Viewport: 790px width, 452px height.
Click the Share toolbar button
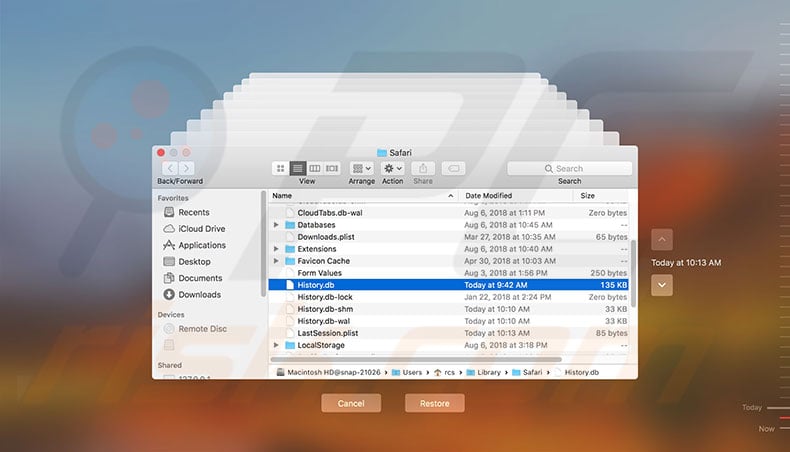tap(423, 168)
